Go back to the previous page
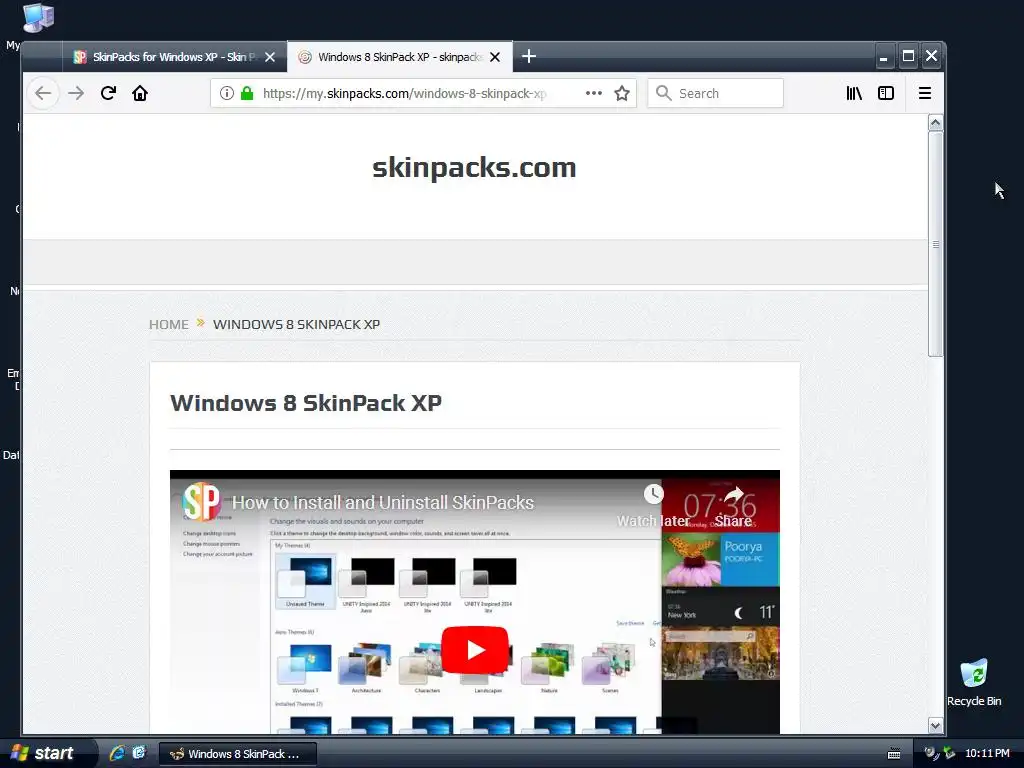Image resolution: width=1024 pixels, height=768 pixels. (x=43, y=93)
